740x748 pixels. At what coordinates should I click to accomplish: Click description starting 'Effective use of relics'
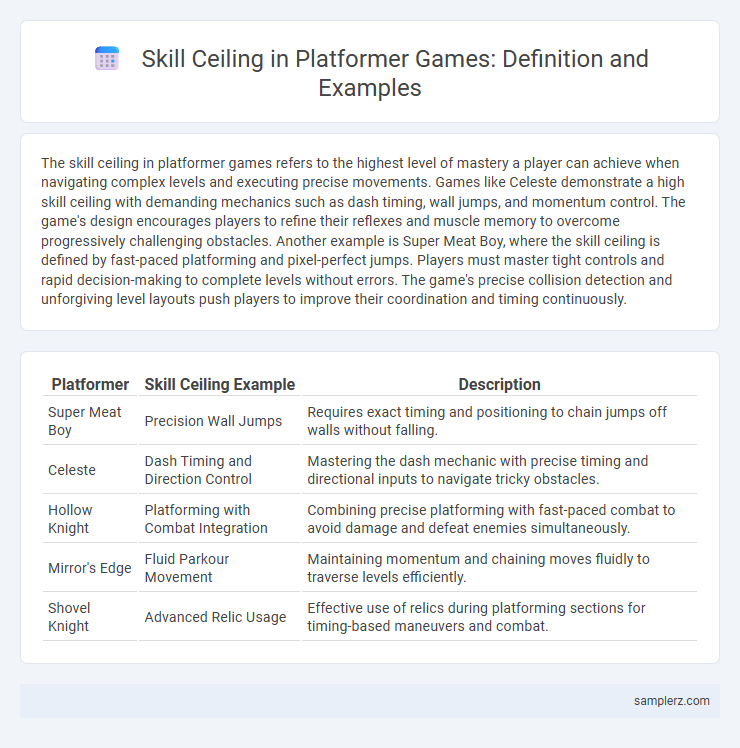point(499,617)
